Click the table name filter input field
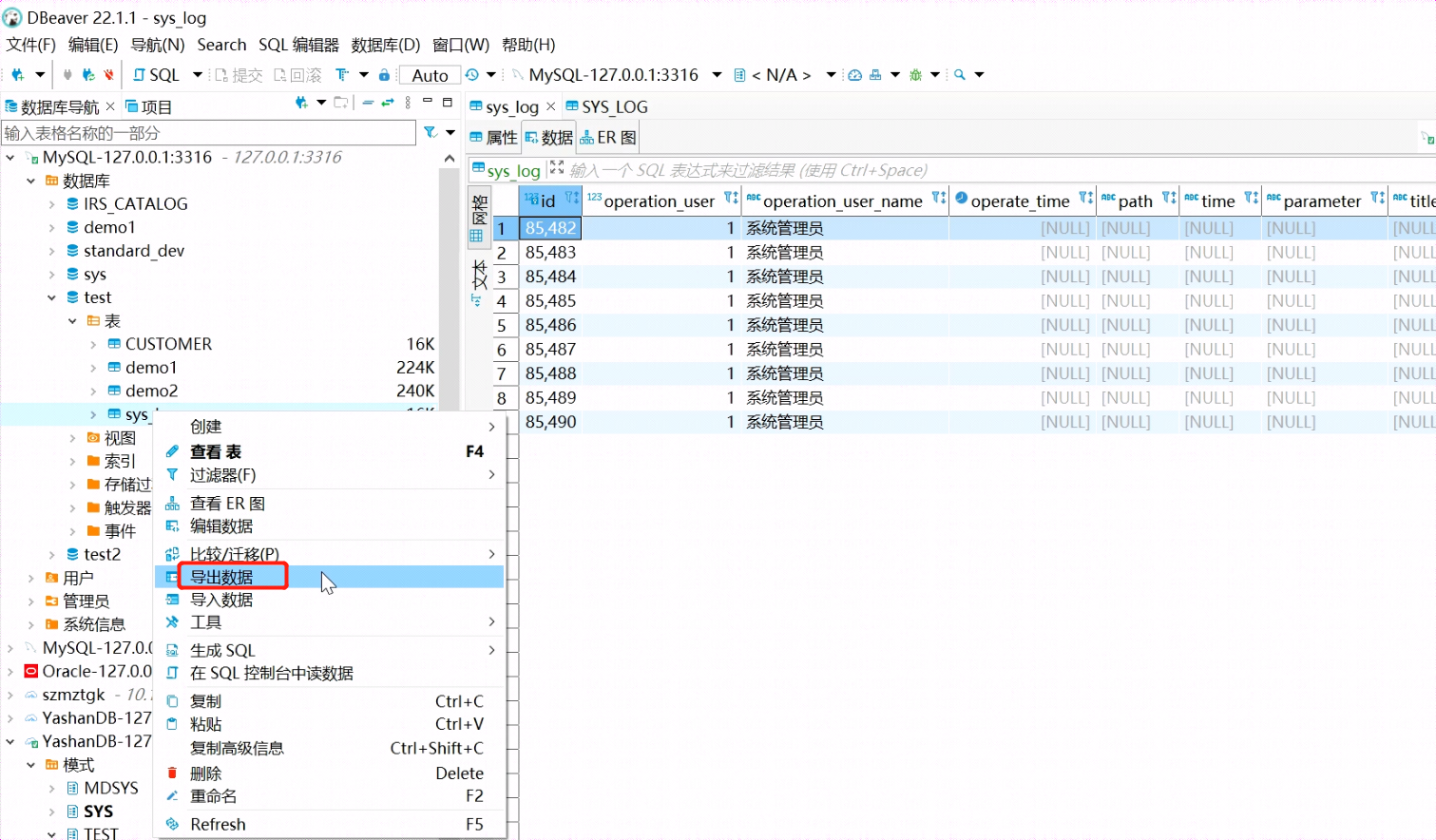This screenshot has width=1436, height=840. tap(204, 130)
